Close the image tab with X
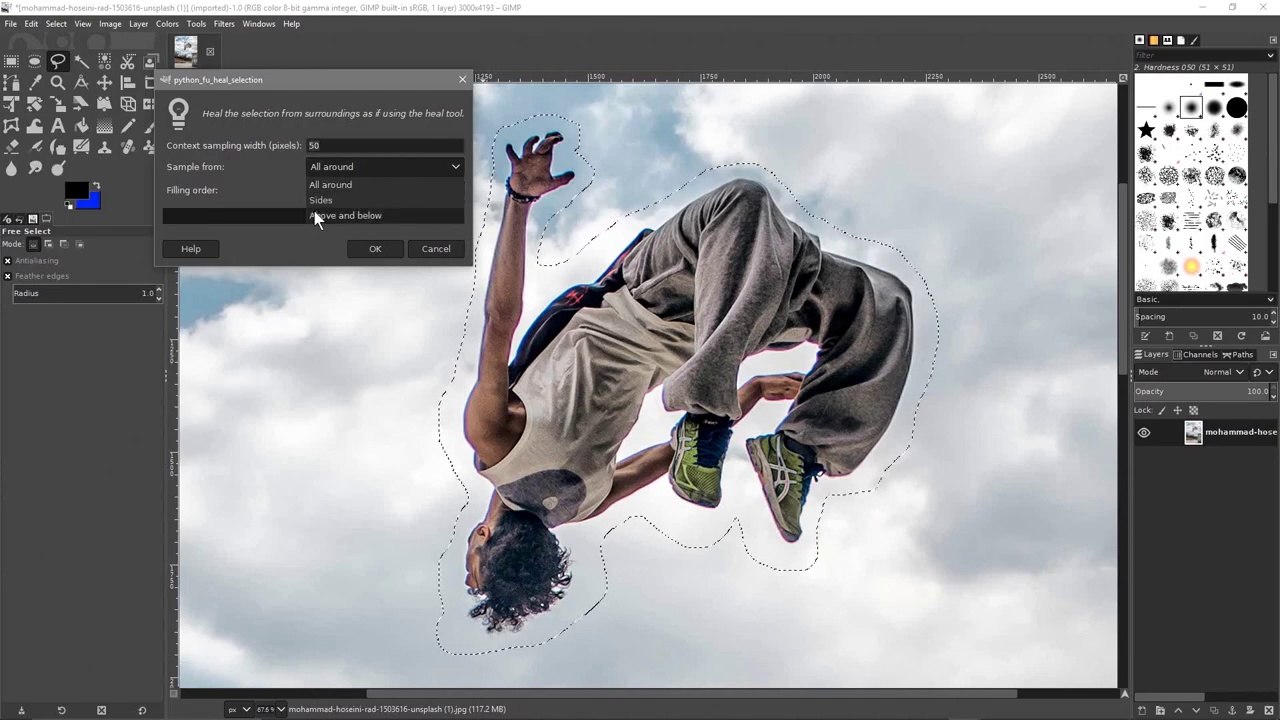The height and width of the screenshot is (720, 1280). coord(210,52)
